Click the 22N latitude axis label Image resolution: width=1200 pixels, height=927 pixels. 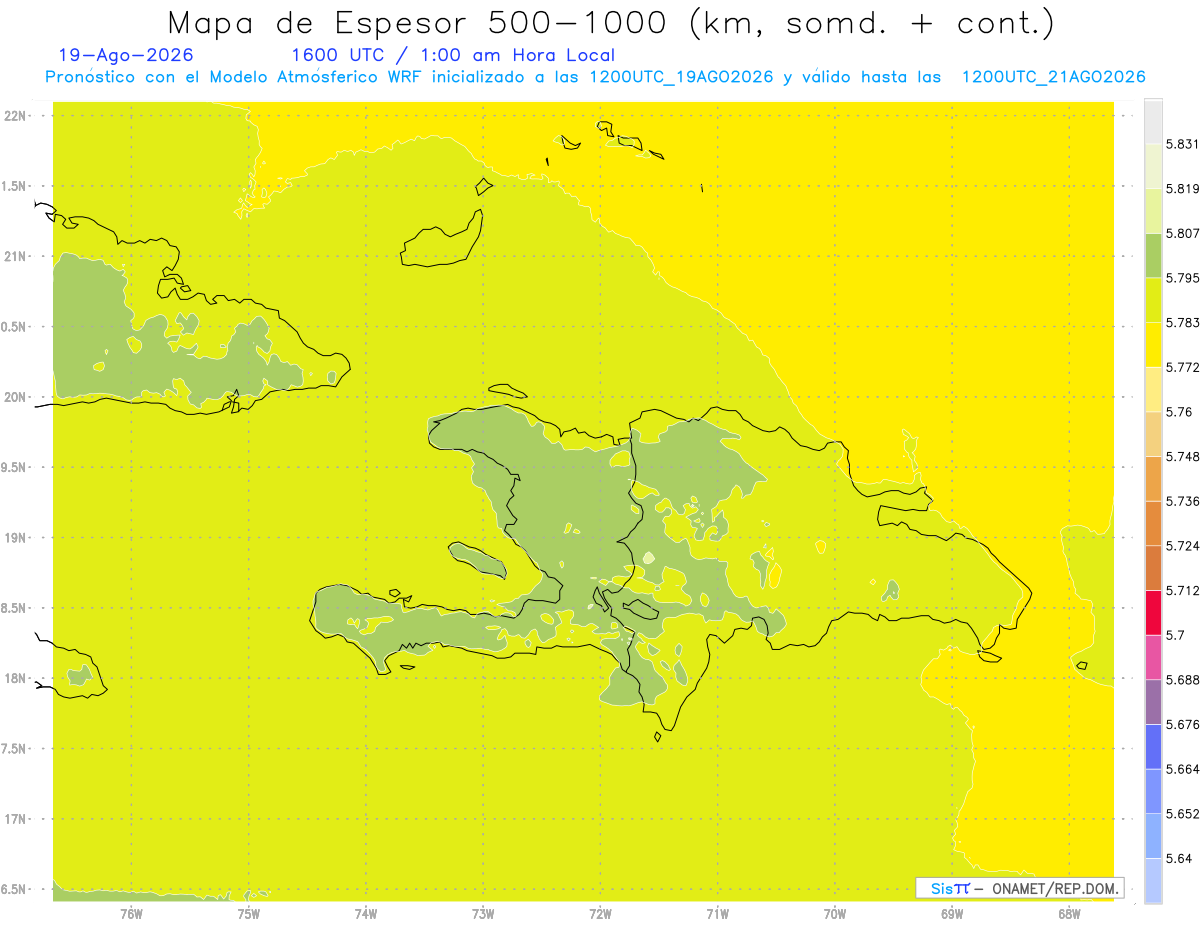[x=17, y=115]
